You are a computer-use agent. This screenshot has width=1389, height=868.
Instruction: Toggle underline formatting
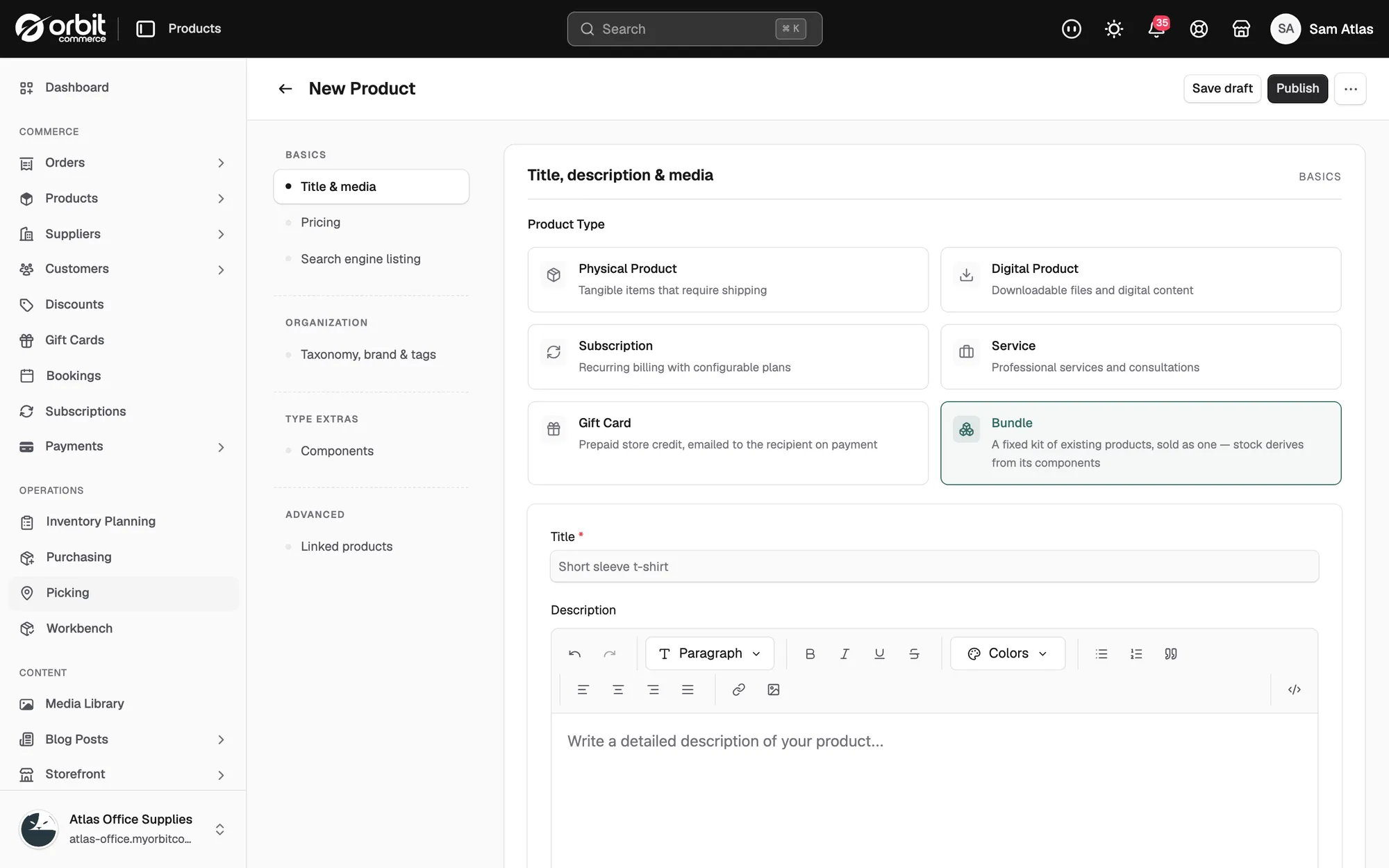point(879,653)
